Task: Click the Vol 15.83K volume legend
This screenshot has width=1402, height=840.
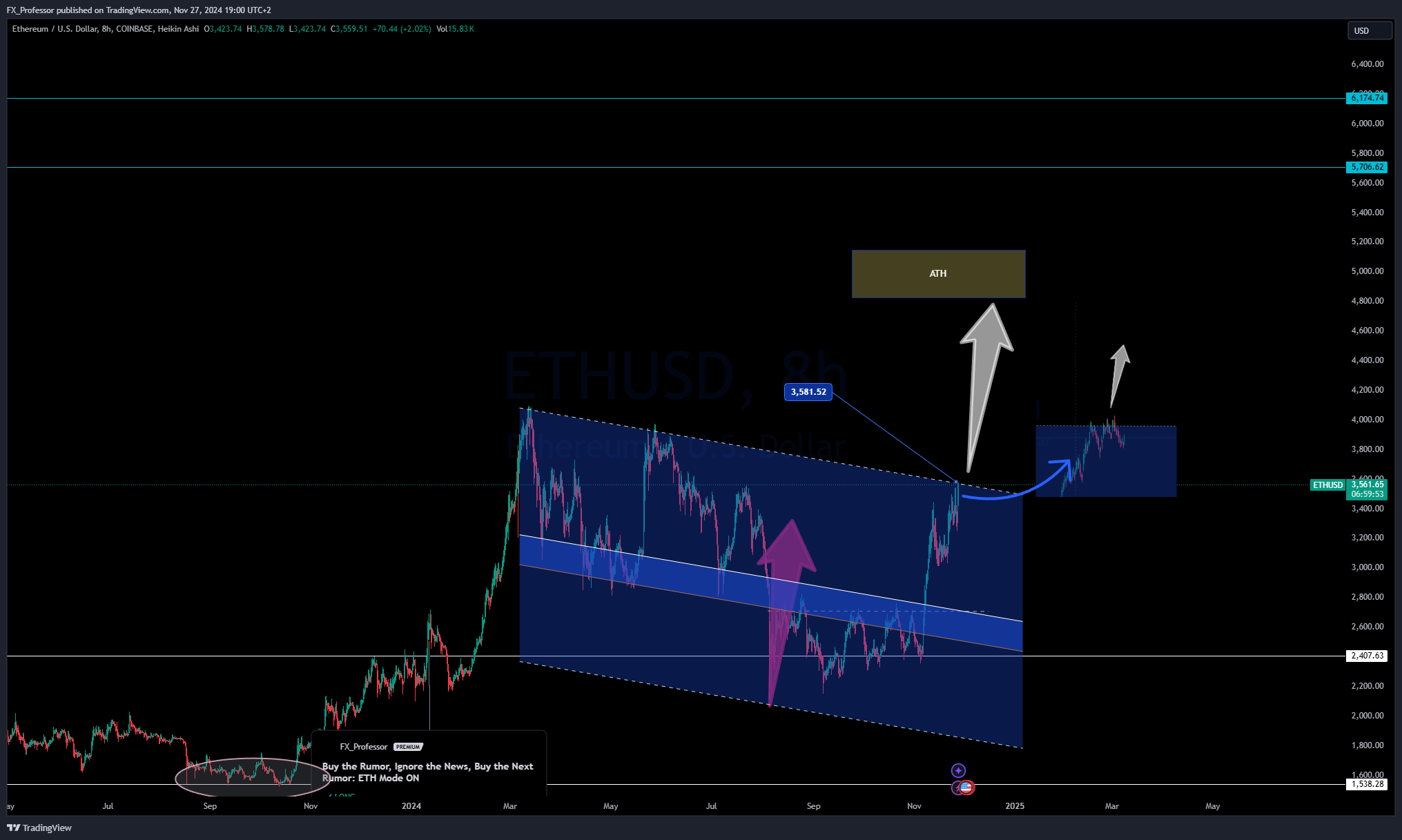Action: click(x=455, y=29)
